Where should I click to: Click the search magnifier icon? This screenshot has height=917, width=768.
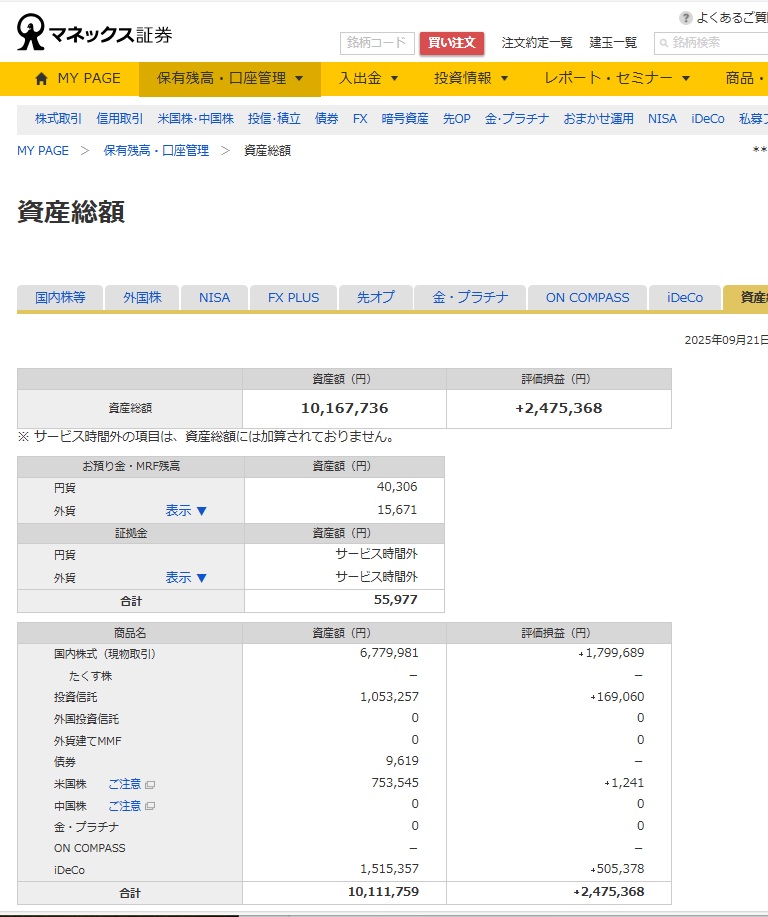[x=663, y=43]
